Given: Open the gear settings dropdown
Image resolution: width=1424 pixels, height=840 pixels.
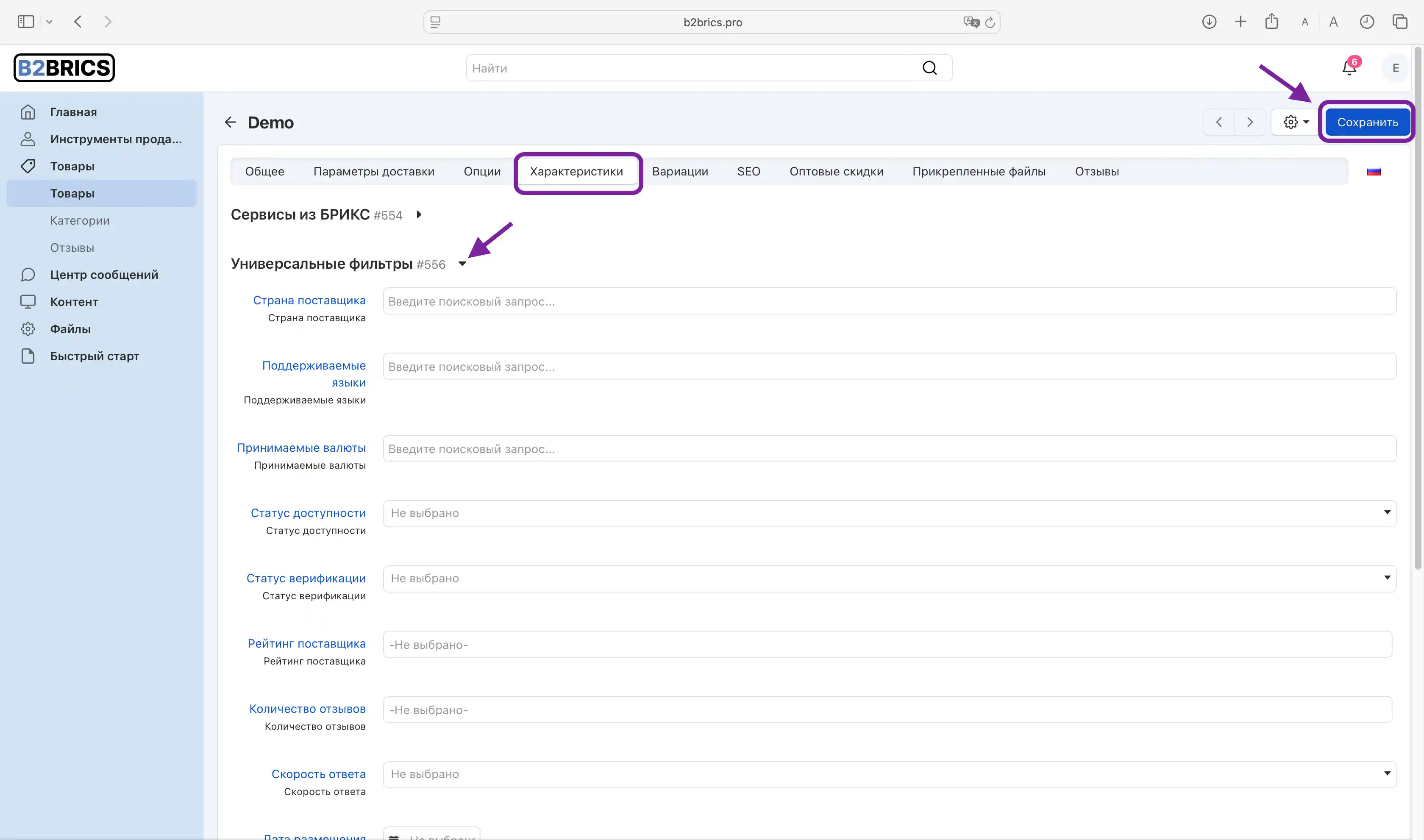Looking at the screenshot, I should tap(1296, 122).
